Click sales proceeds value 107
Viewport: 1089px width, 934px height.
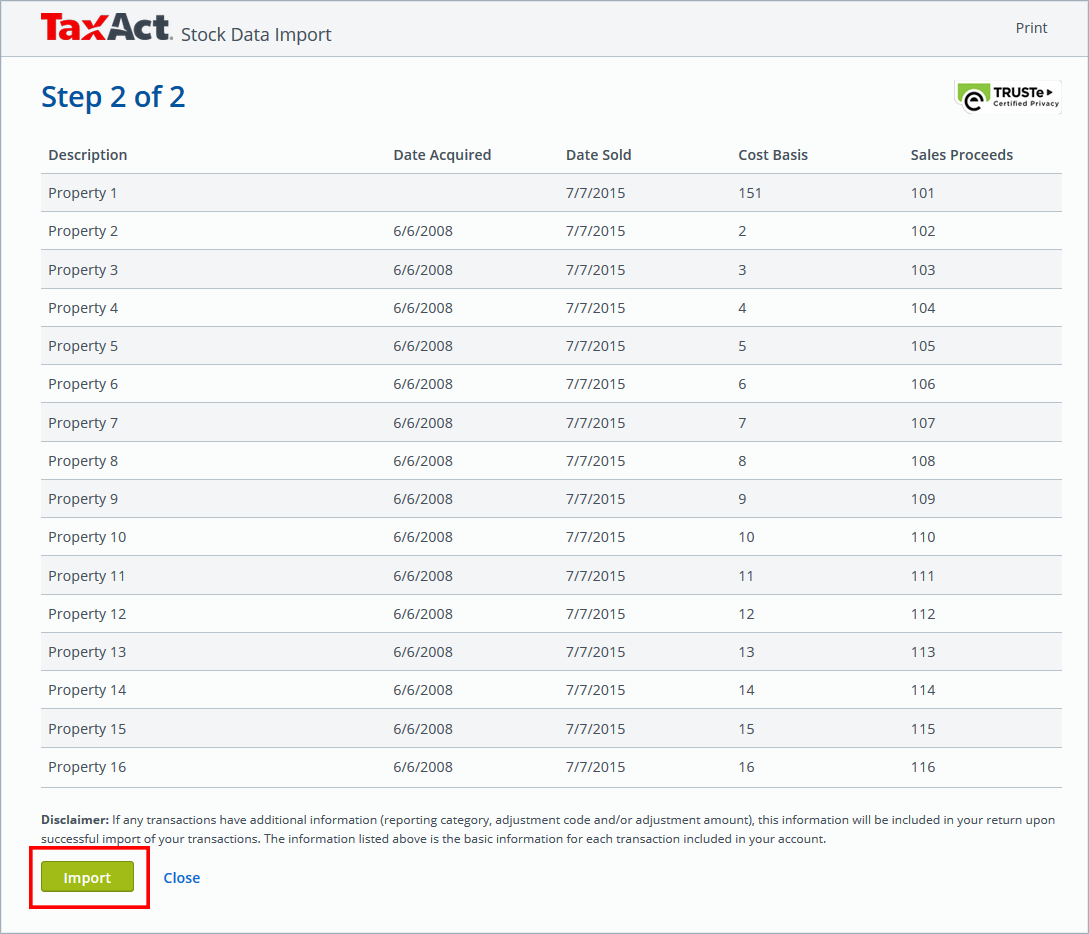(x=922, y=424)
